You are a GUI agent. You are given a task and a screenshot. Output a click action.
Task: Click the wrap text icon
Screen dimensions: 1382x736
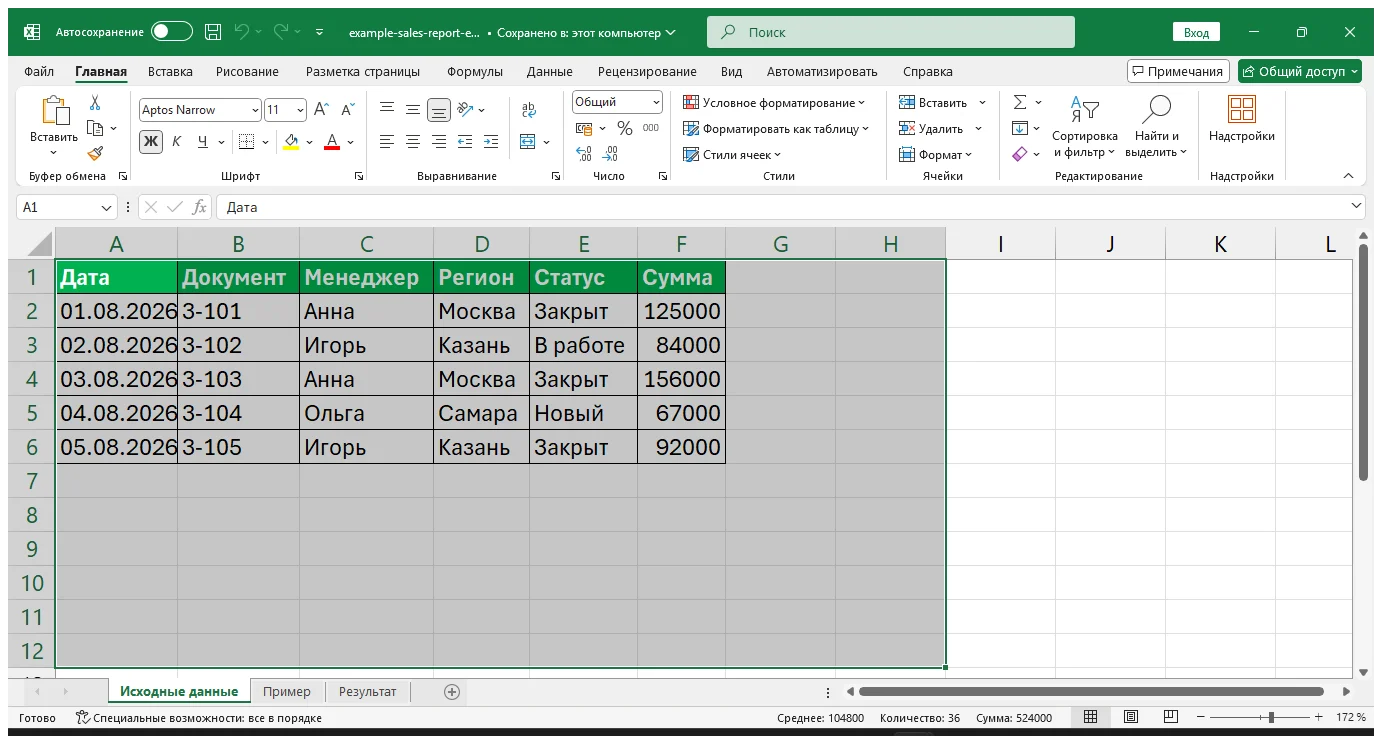(529, 109)
